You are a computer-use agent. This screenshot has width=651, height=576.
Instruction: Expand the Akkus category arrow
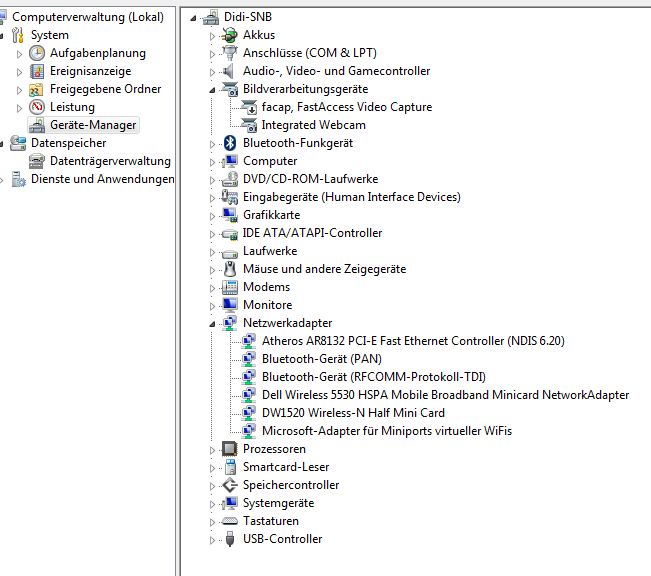point(212,36)
